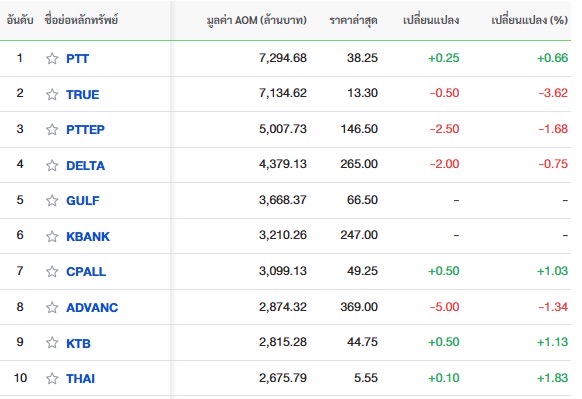Star the KTB stock row

tap(52, 342)
